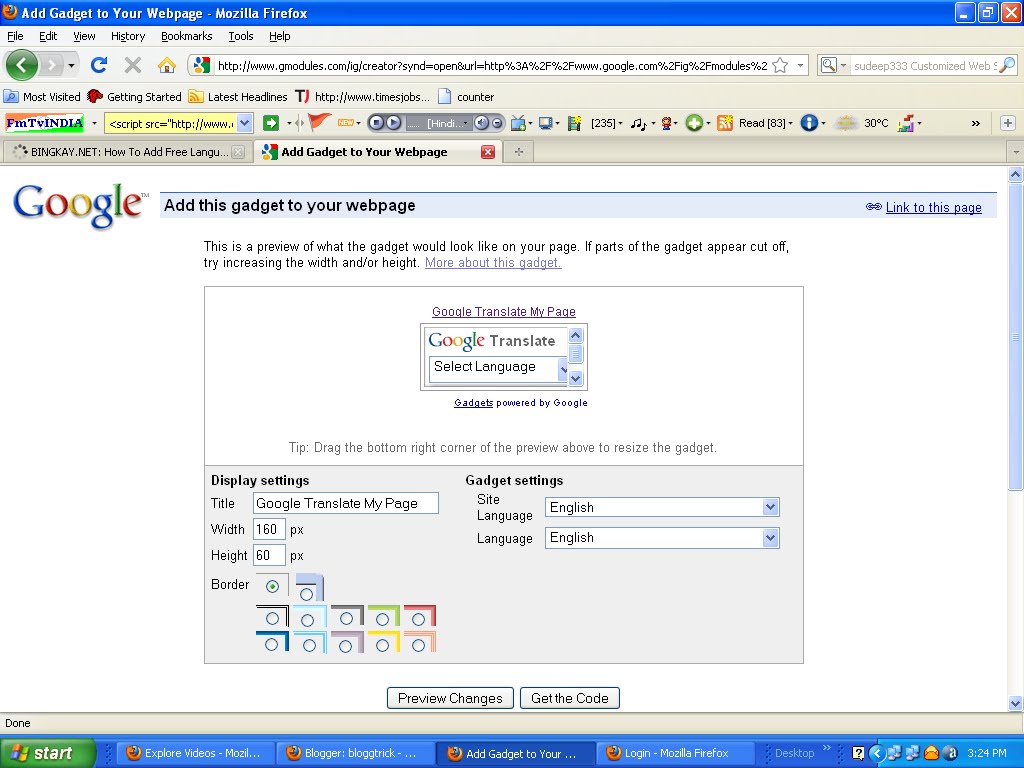The image size is (1024, 768).
Task: Switch to the BINGKAY.NET tab
Action: click(x=128, y=152)
